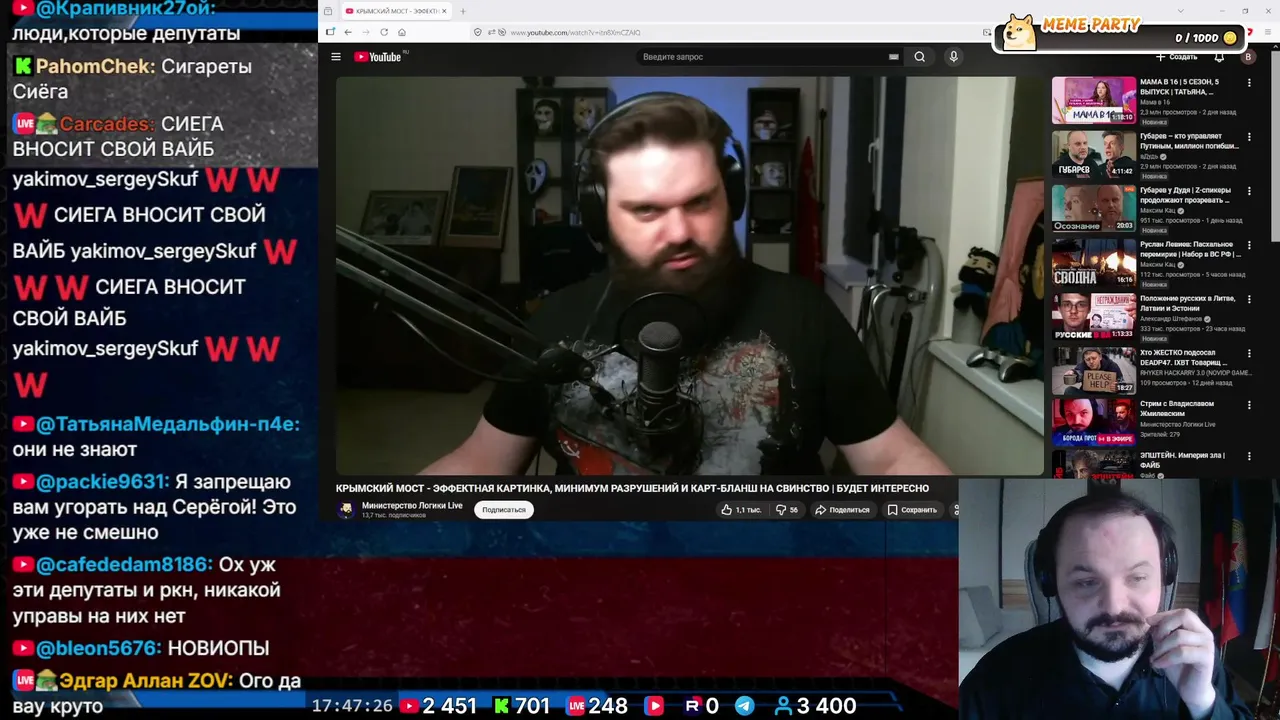The width and height of the screenshot is (1280, 720).
Task: Open options for Хто ЖЕСТКО подсосал video
Action: coord(1249,353)
